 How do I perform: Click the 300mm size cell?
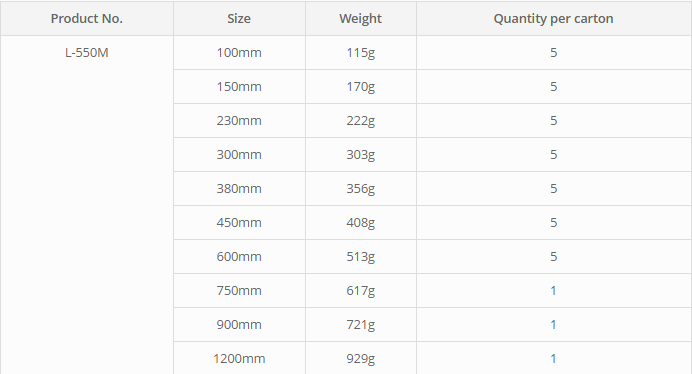tap(239, 155)
